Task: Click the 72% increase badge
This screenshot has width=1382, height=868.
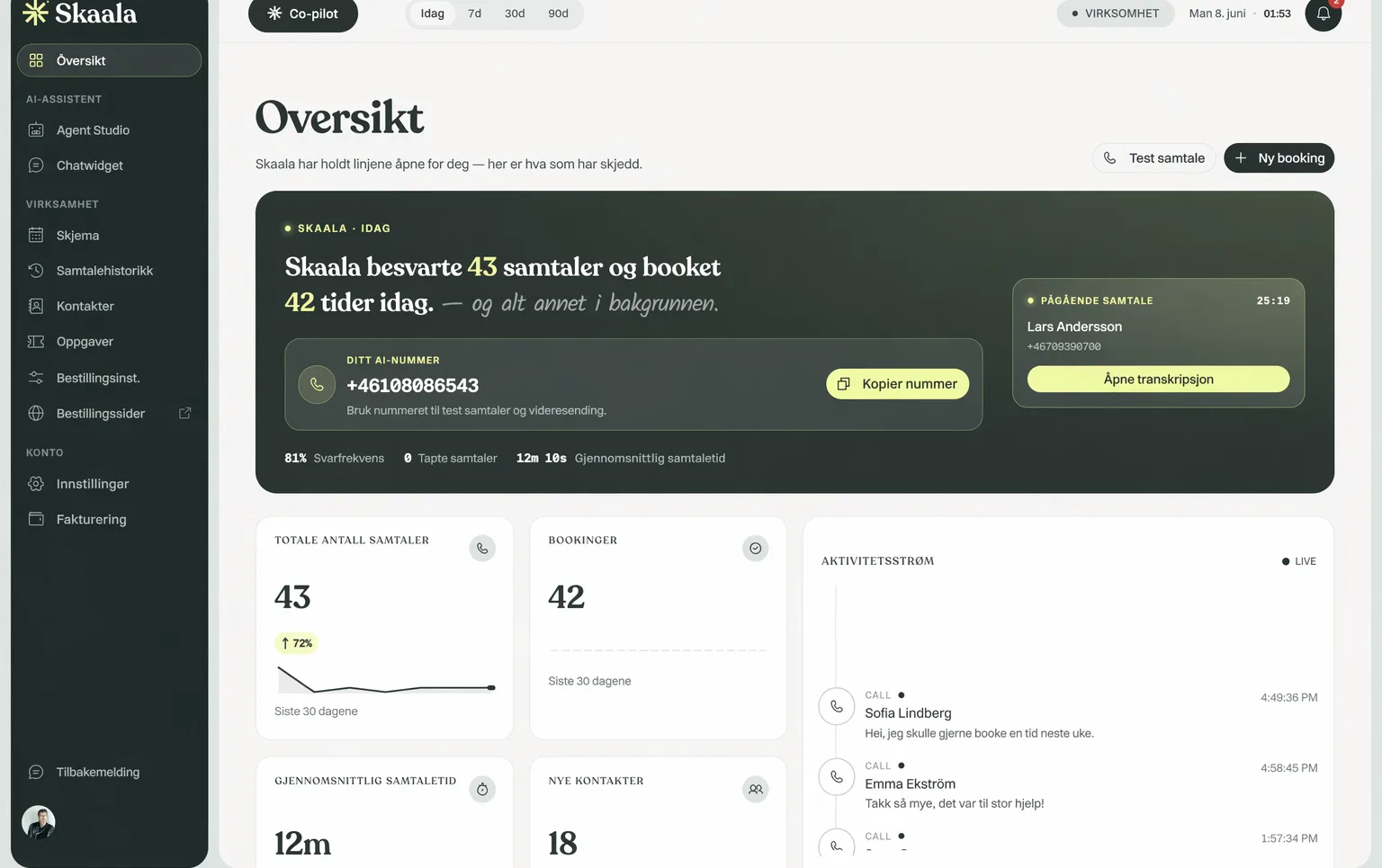Action: click(x=296, y=643)
